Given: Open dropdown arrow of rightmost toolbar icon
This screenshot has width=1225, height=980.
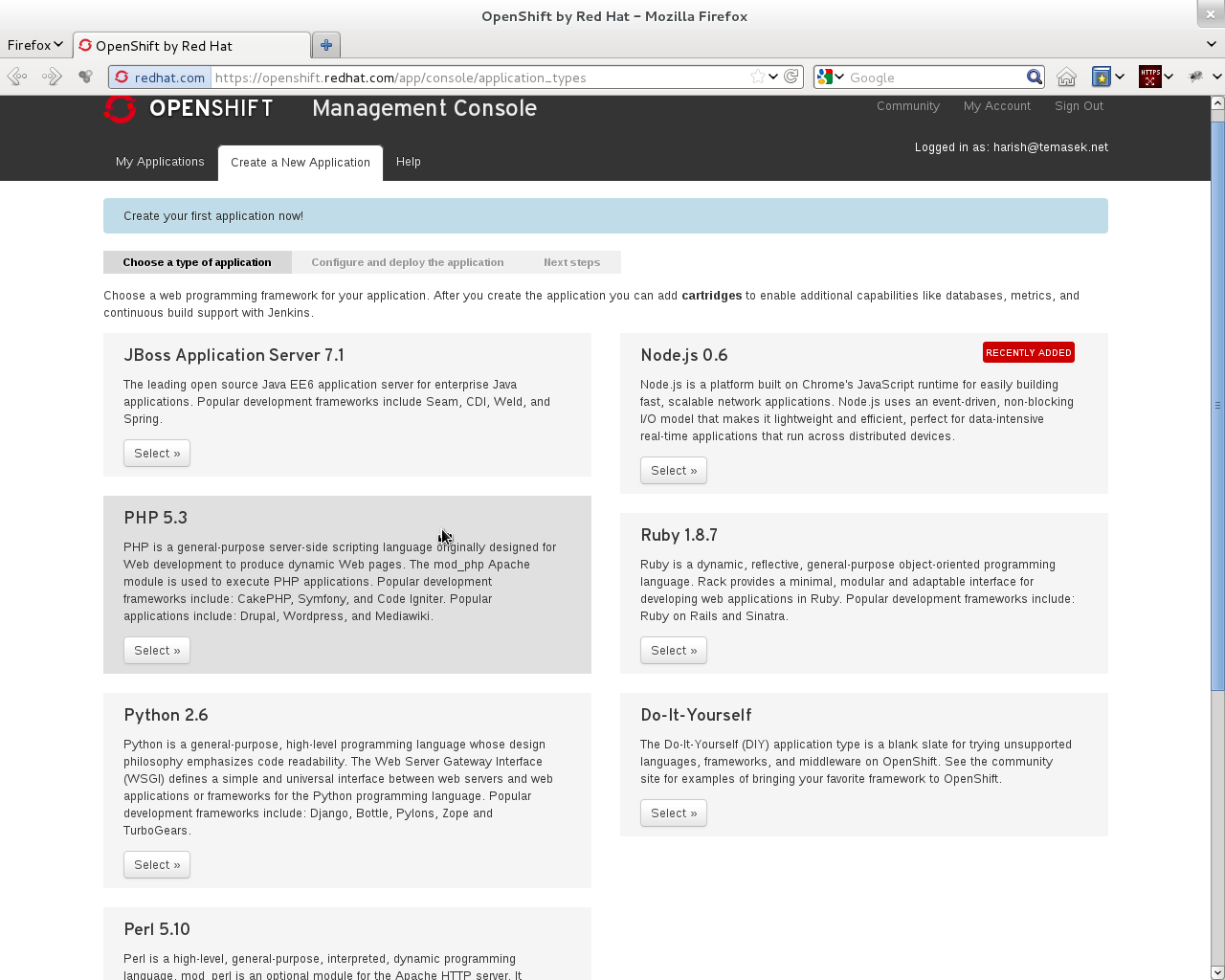Looking at the screenshot, I should click(1216, 77).
